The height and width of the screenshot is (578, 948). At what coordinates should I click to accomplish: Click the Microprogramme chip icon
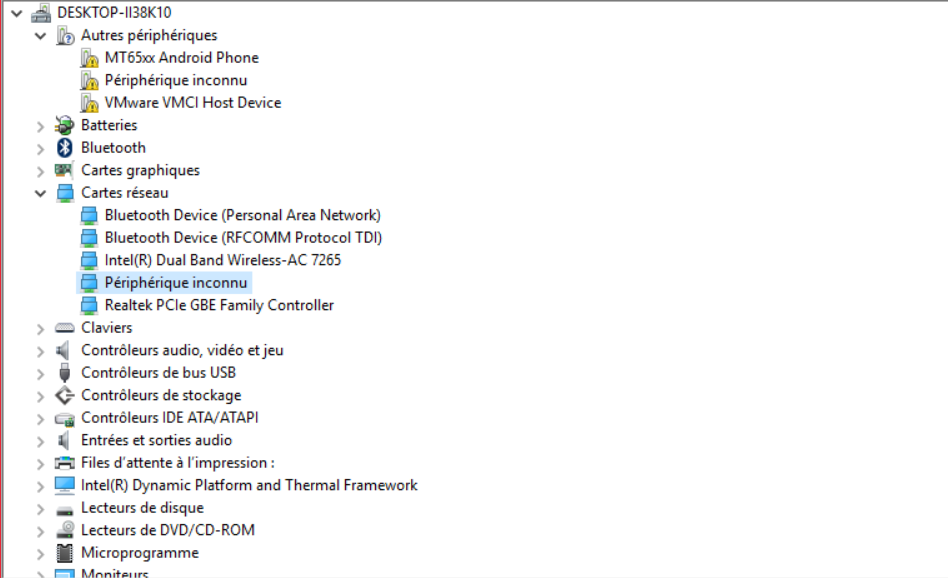(65, 553)
